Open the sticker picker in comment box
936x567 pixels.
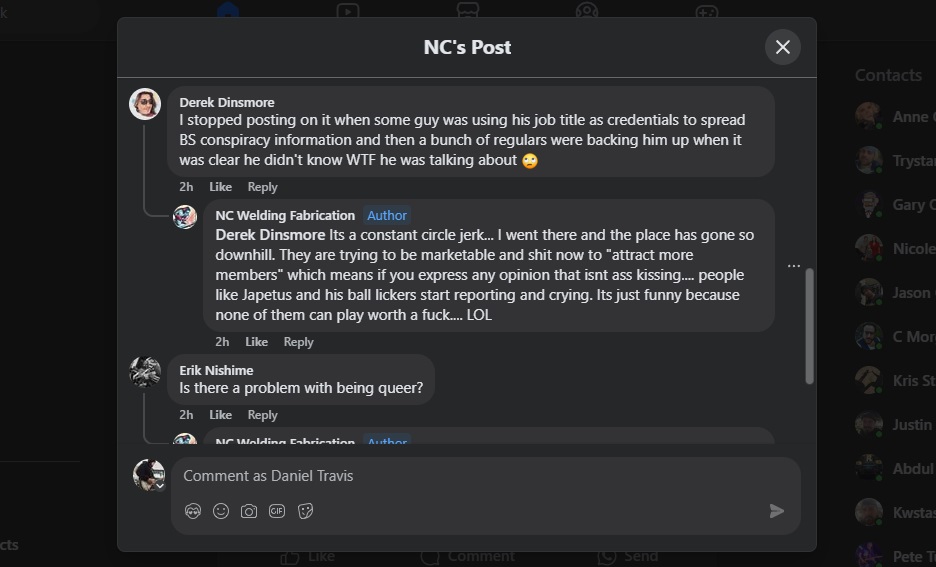pos(306,511)
